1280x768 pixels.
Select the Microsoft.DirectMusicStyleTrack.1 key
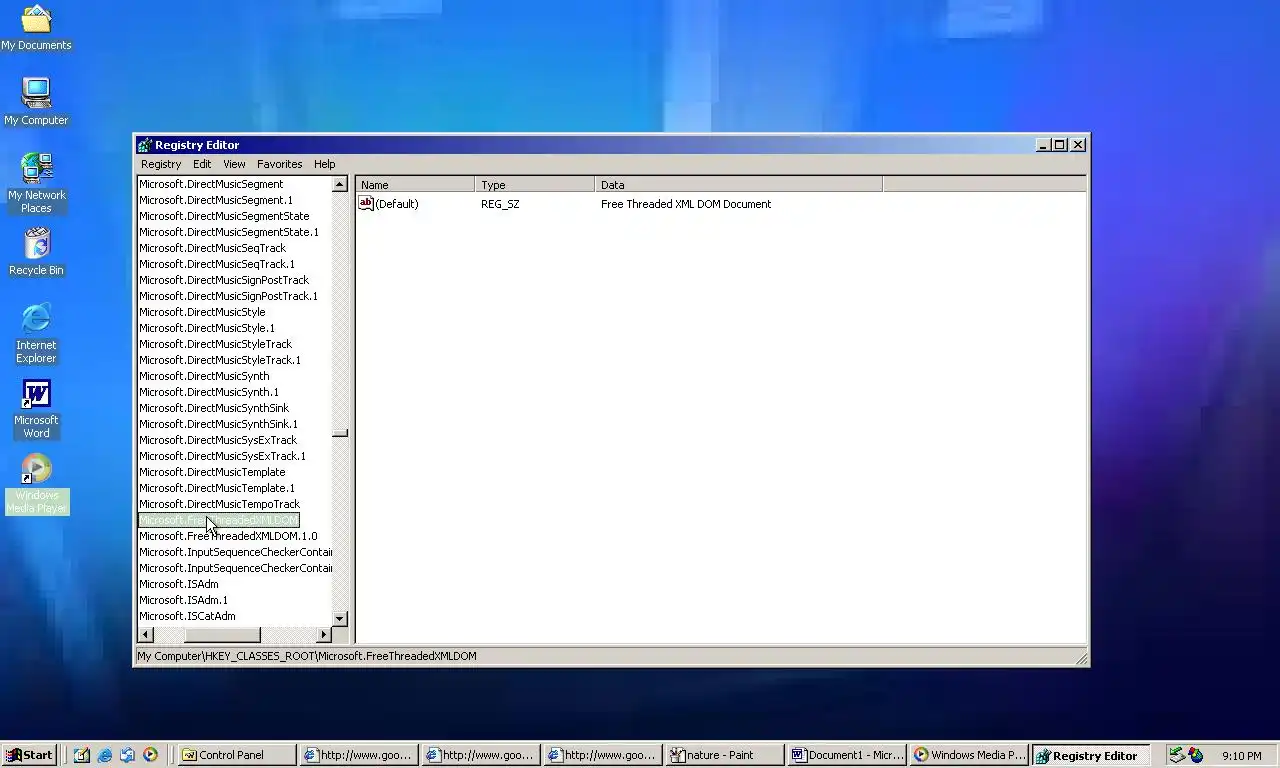(x=220, y=360)
